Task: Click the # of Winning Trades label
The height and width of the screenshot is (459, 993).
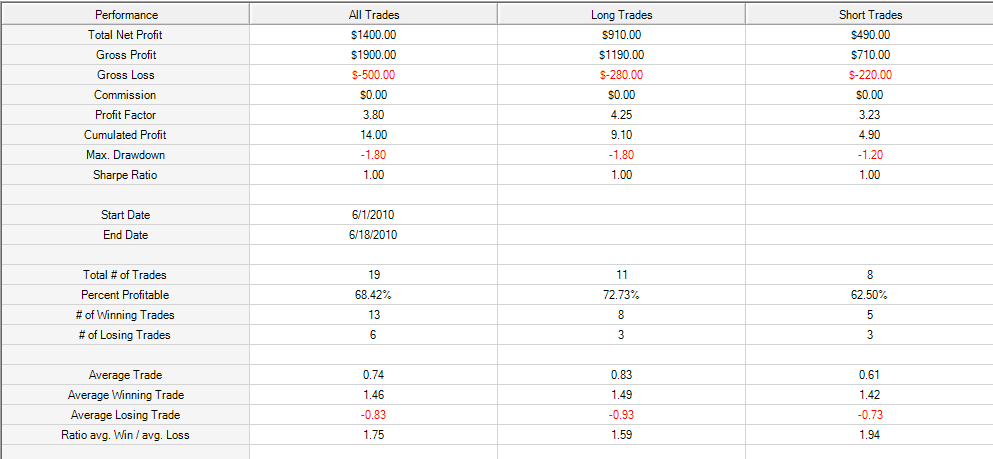Action: coord(126,315)
